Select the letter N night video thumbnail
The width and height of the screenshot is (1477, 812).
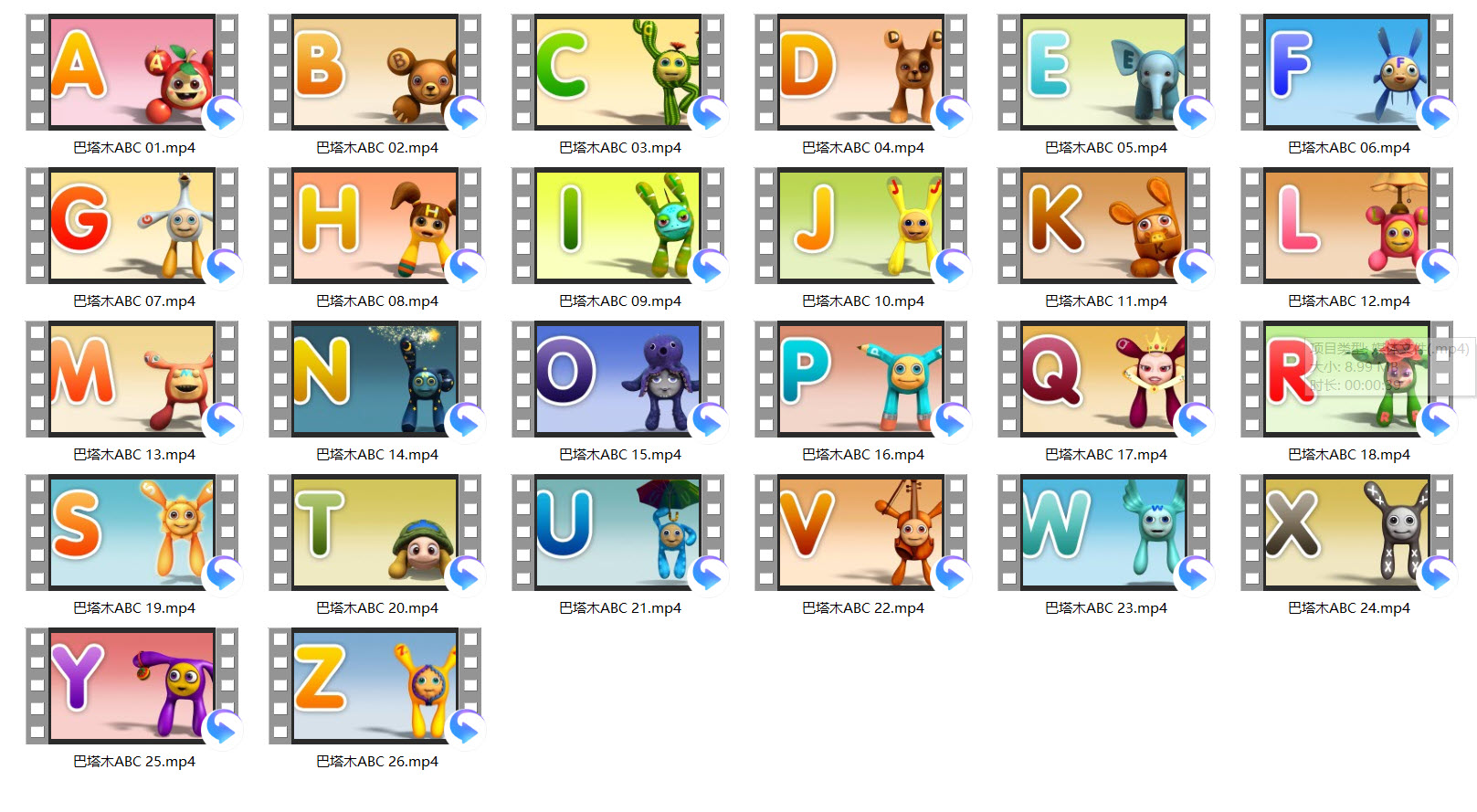pos(375,378)
